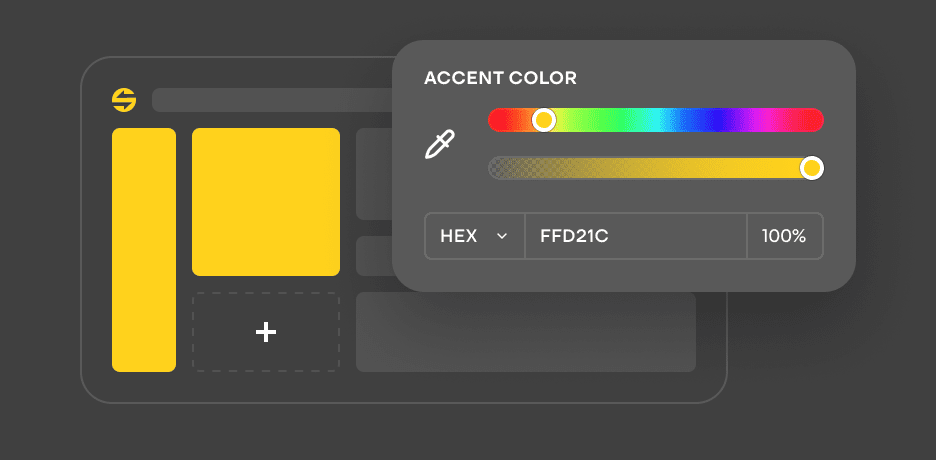The width and height of the screenshot is (936, 460).
Task: Click the opacity slider handle at 100%
Action: pos(812,168)
